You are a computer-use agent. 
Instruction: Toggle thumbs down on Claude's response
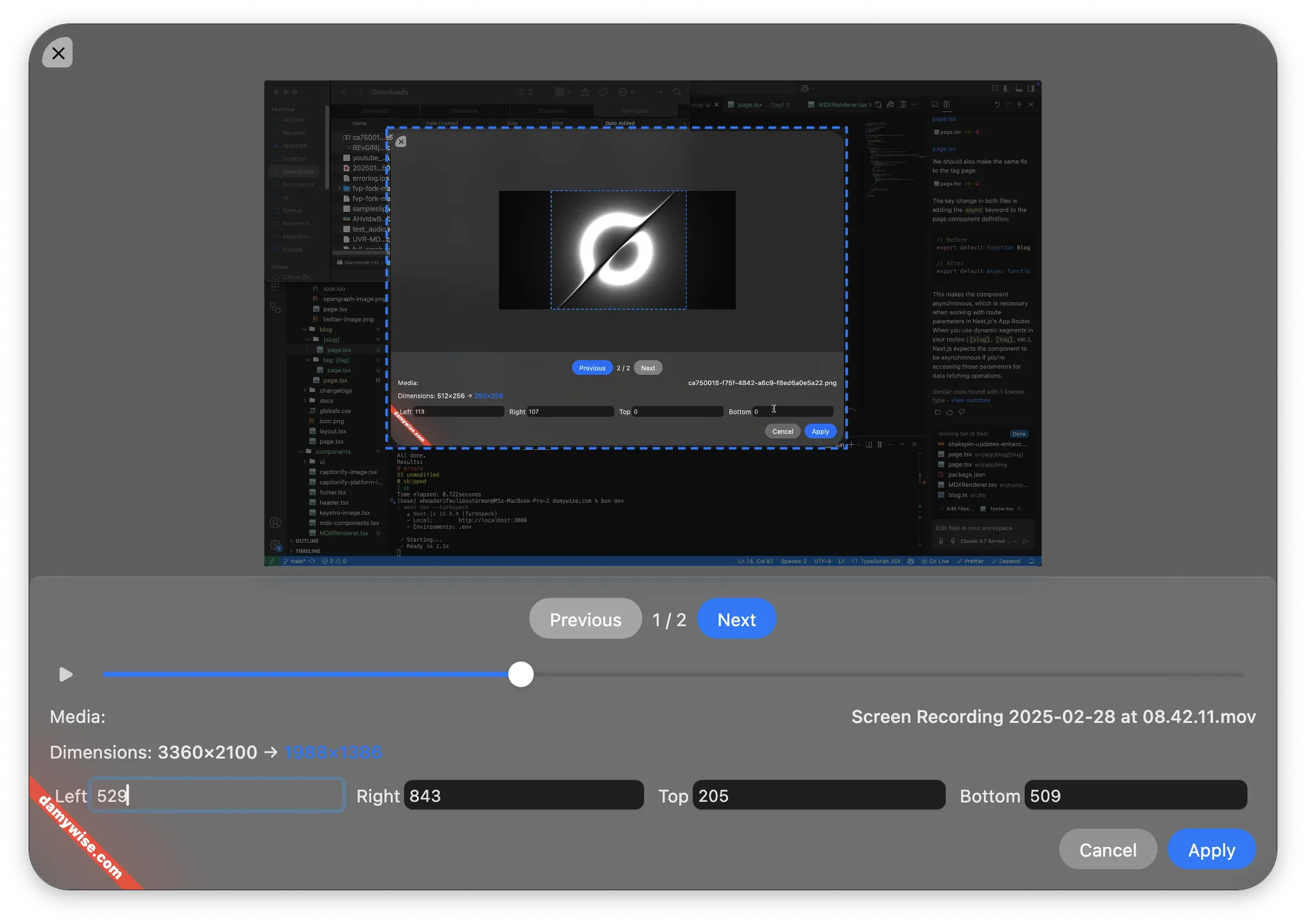click(961, 412)
